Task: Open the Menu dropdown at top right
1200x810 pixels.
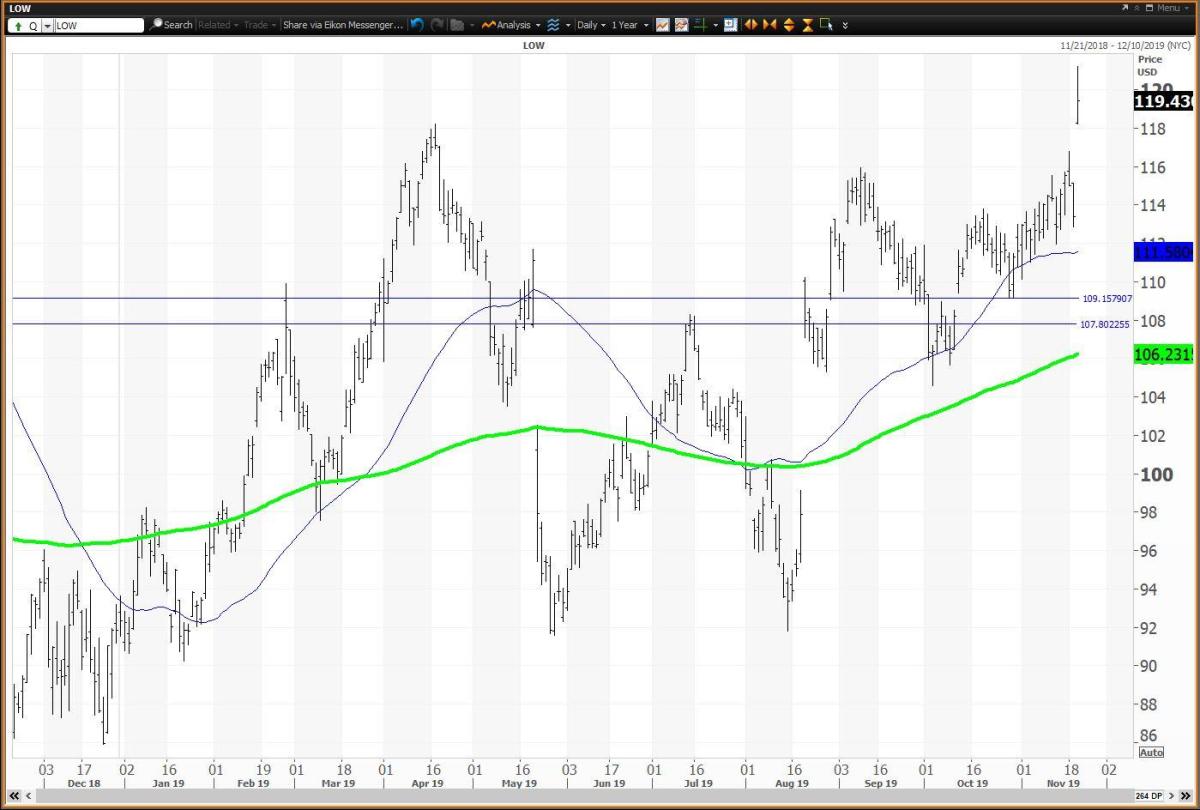Action: pyautogui.click(x=1175, y=8)
